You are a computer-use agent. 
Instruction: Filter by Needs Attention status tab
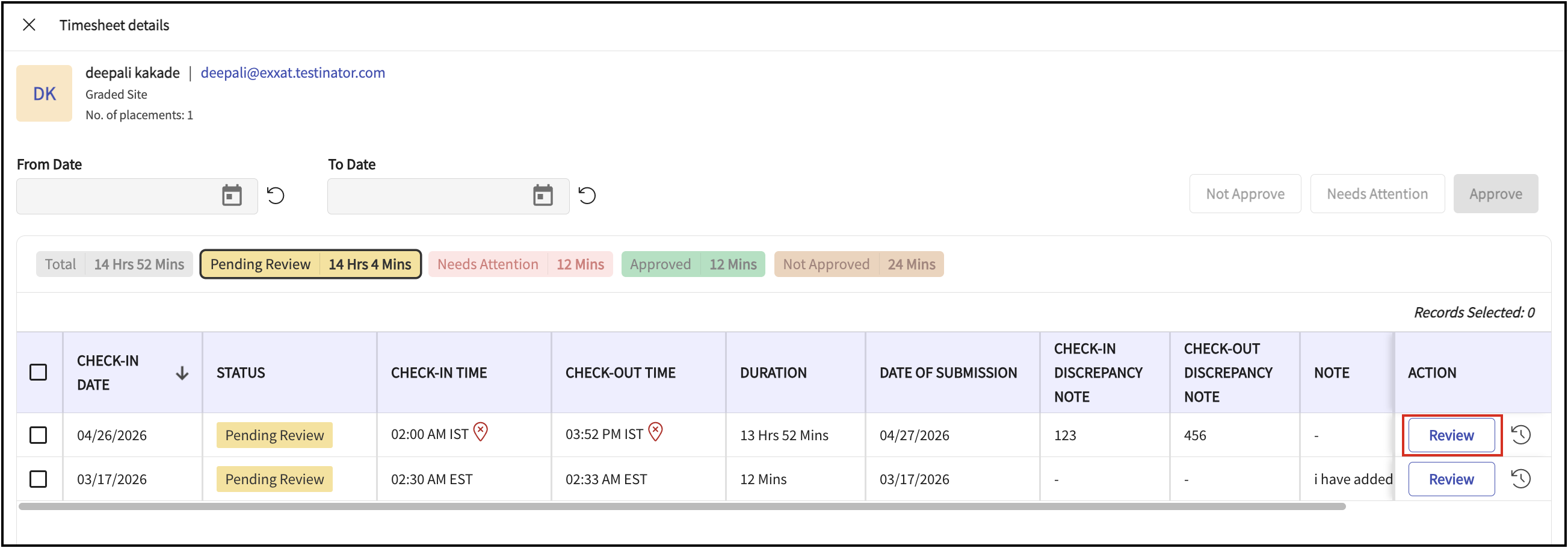click(x=520, y=264)
